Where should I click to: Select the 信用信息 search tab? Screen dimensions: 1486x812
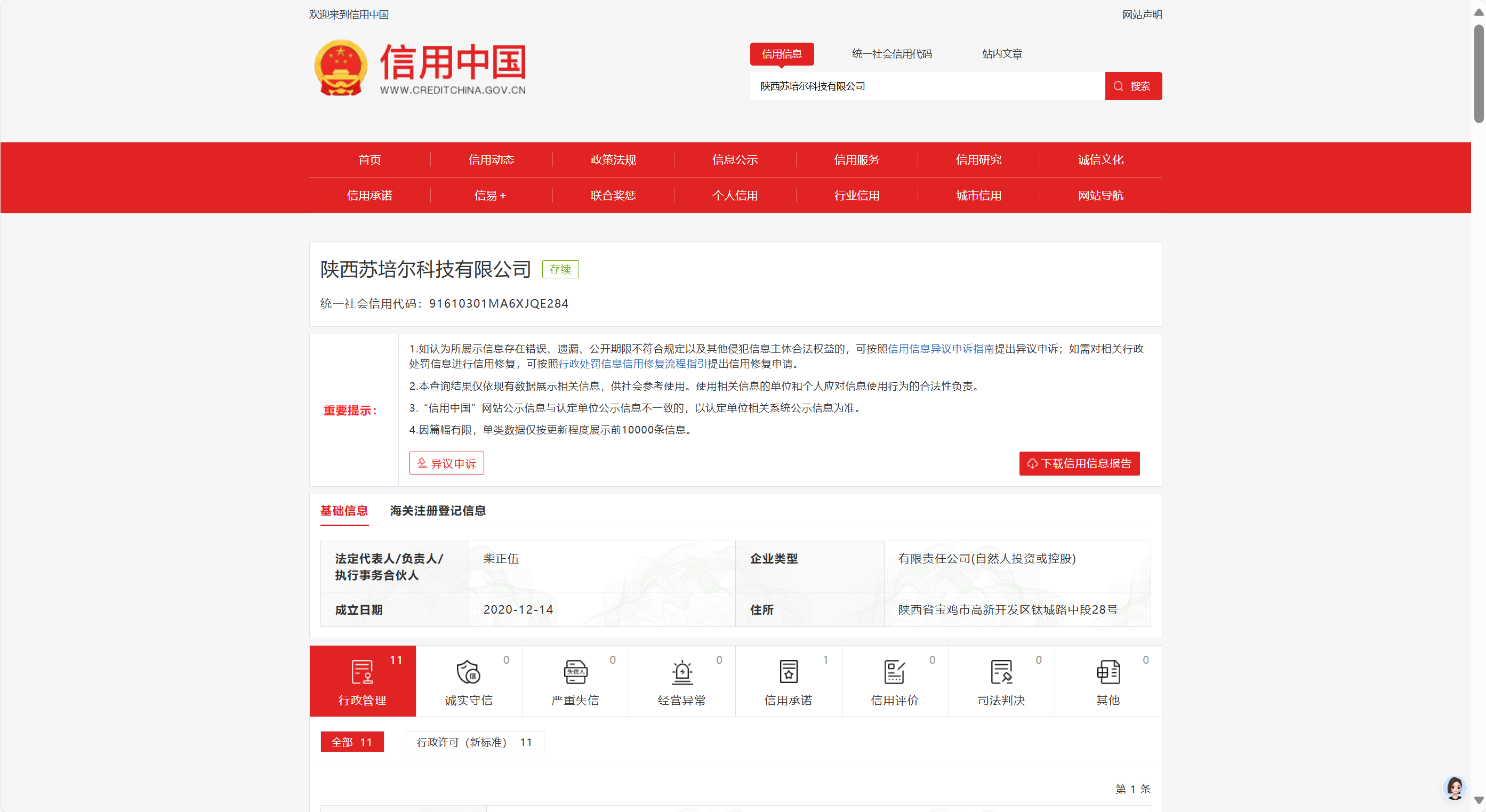782,54
